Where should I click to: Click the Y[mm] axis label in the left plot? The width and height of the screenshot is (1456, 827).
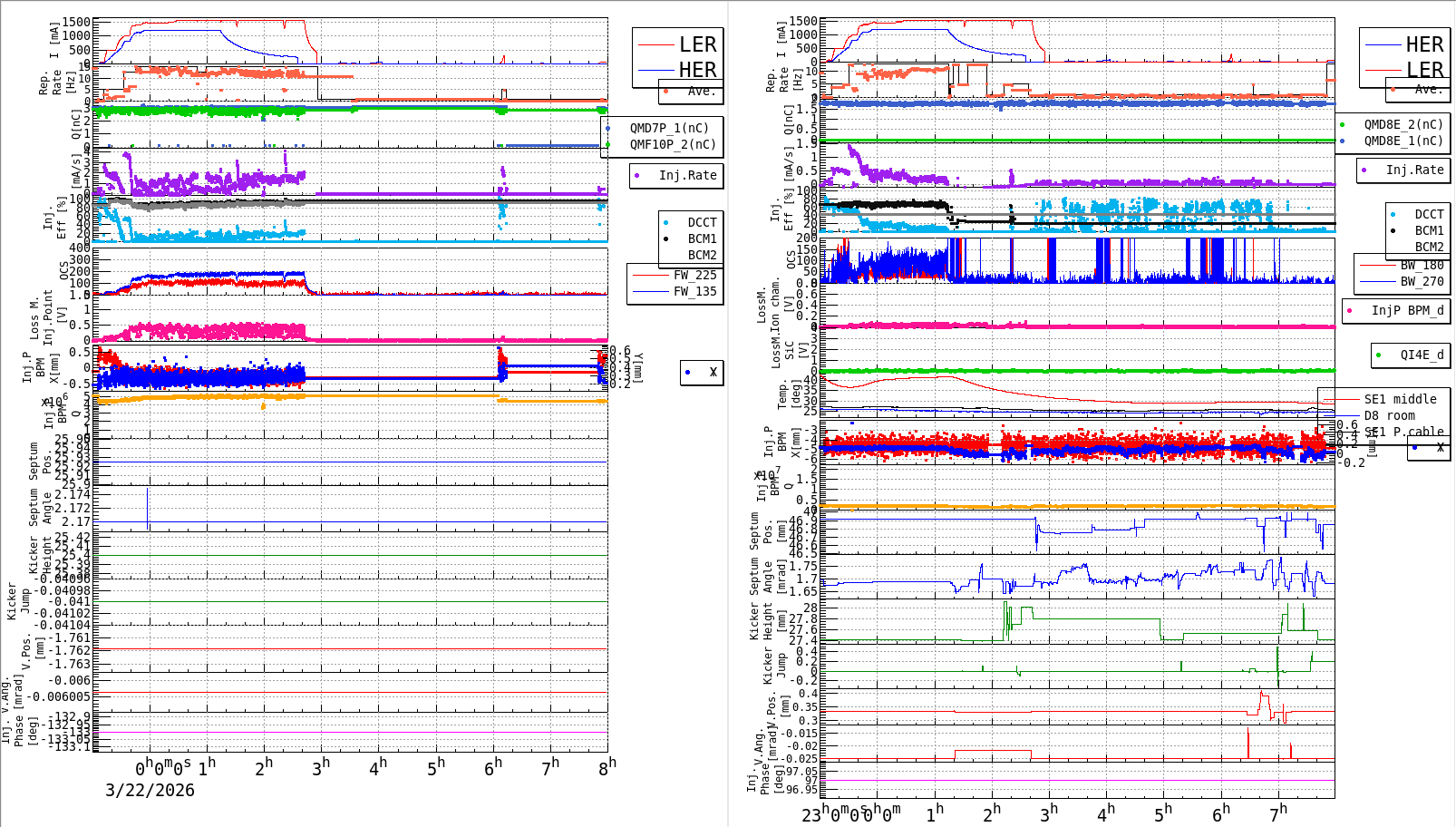point(638,367)
